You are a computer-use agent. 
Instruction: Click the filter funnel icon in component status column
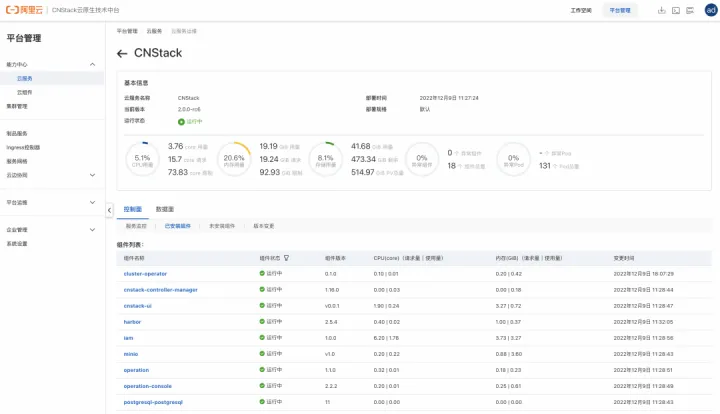pos(286,258)
